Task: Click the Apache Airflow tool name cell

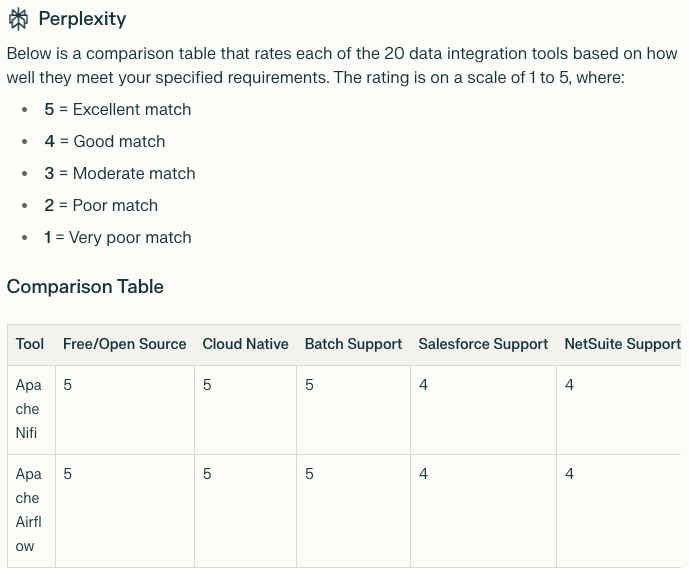Action: pos(28,510)
